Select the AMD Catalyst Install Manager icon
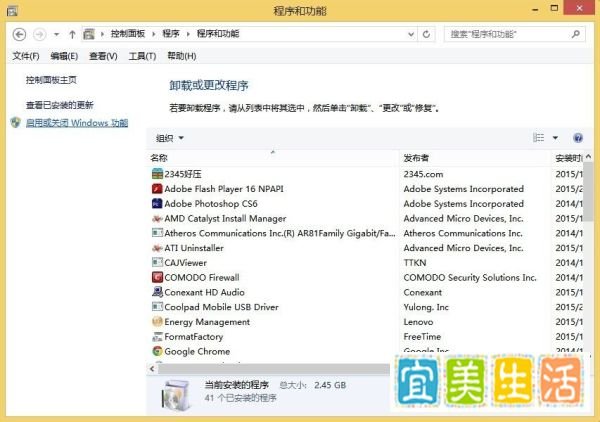Image resolution: width=600 pixels, height=422 pixels. (157, 218)
